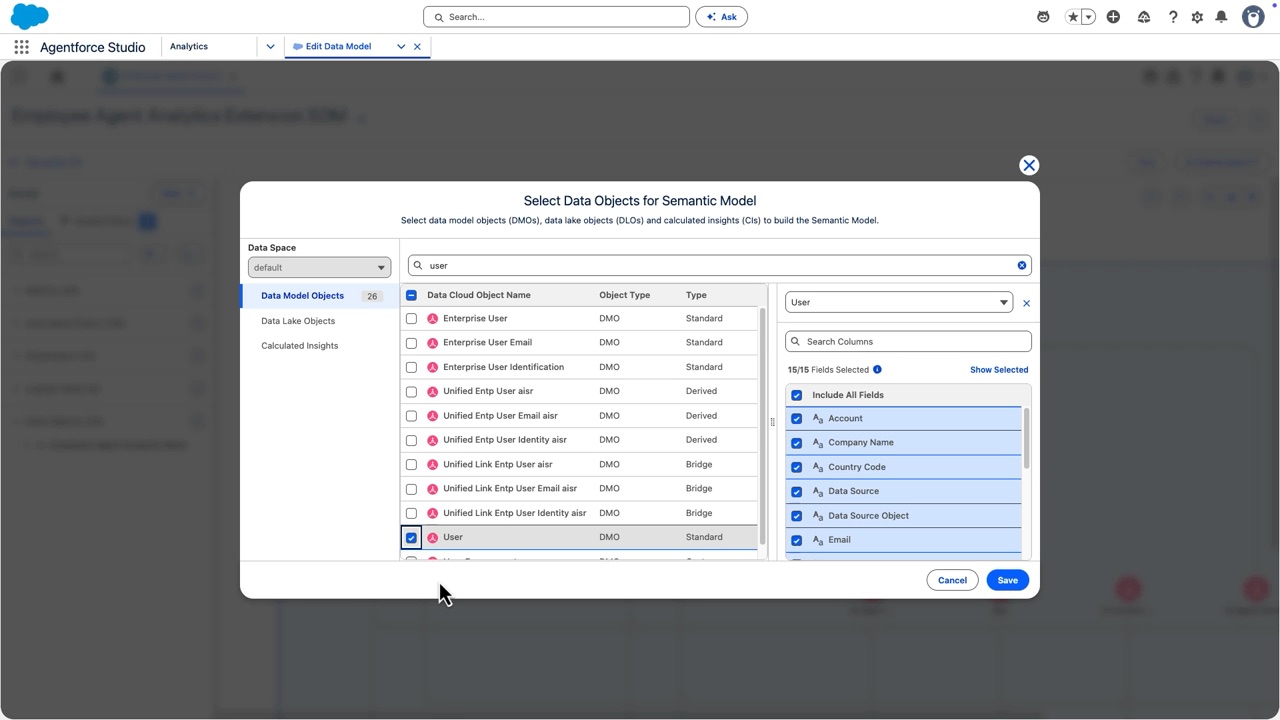The height and width of the screenshot is (720, 1280).
Task: Uncheck the Data Source Object field checkbox
Action: pyautogui.click(x=797, y=516)
